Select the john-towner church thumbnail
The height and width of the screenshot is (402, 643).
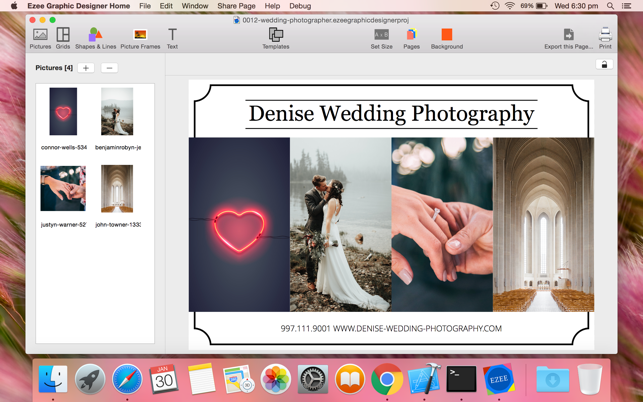click(x=117, y=189)
